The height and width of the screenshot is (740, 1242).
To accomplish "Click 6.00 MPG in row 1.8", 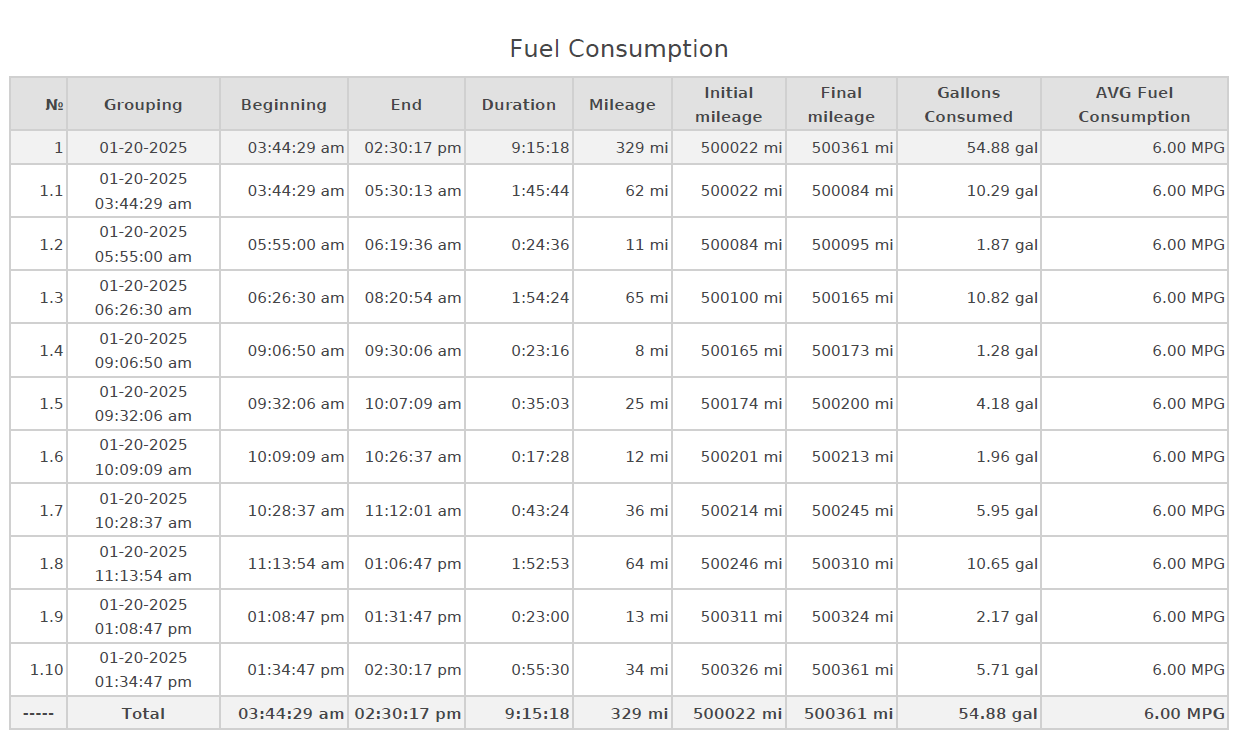I will 1188,564.
